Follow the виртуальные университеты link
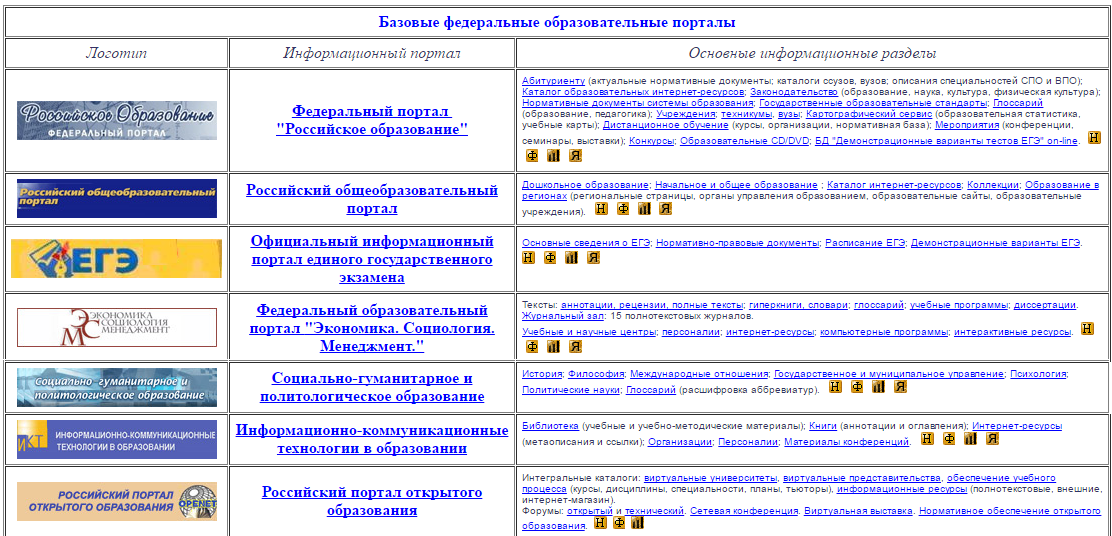Screen dimensions: 1112x536 (x=711, y=477)
